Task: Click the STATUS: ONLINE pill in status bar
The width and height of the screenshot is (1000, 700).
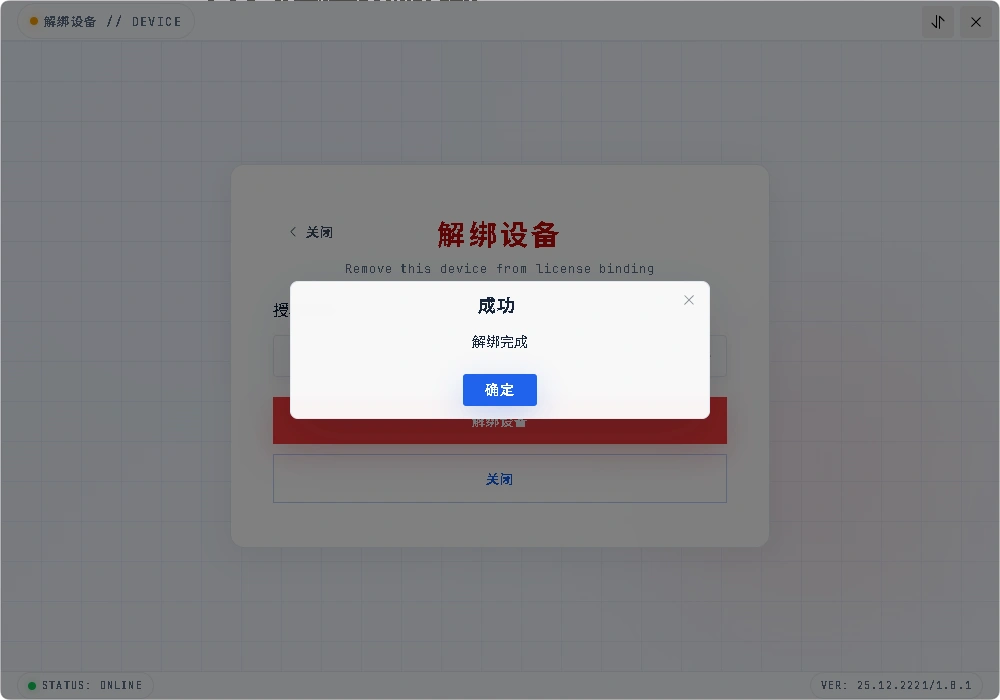Action: point(85,685)
